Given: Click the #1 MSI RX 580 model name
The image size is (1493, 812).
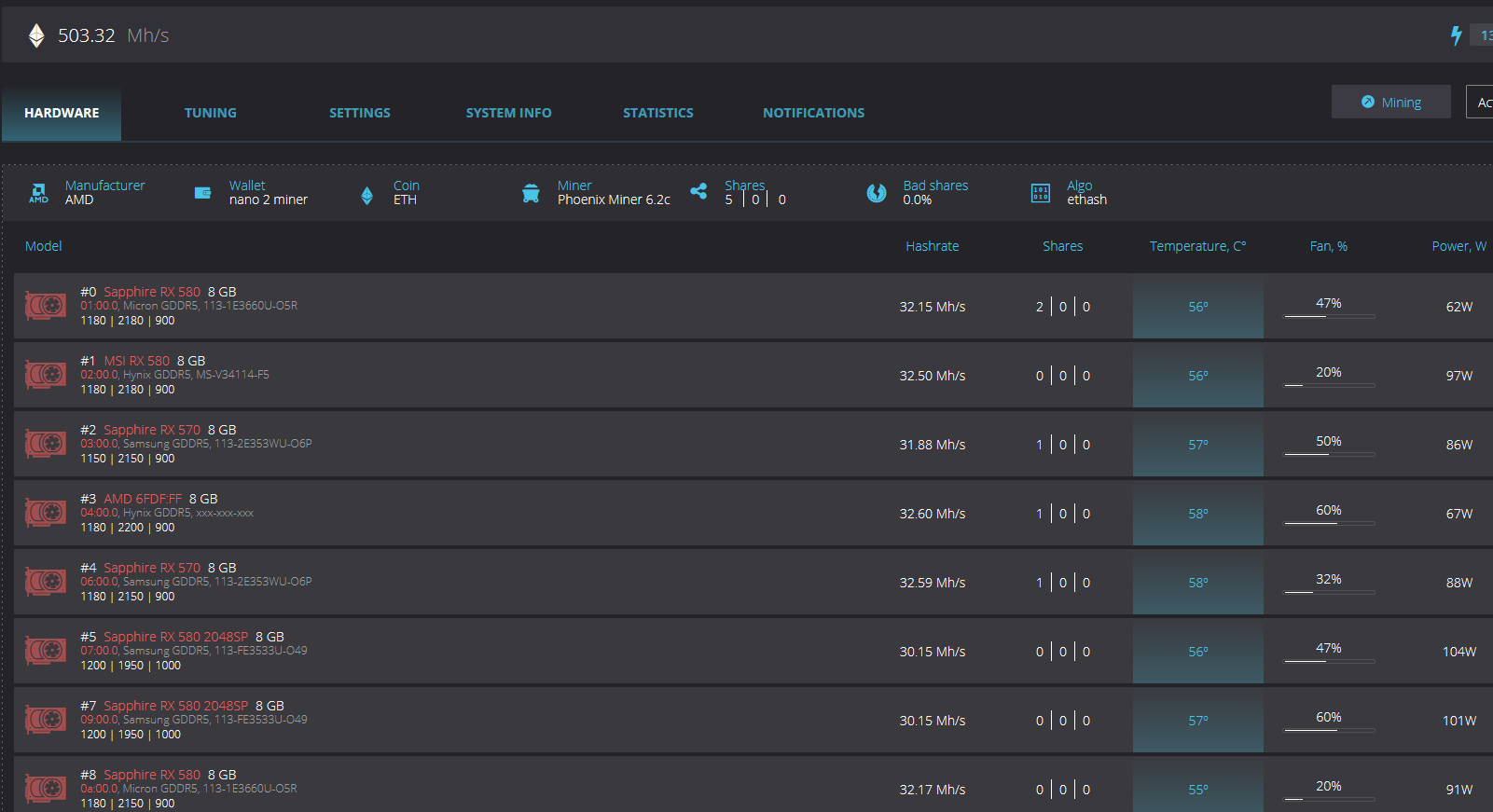Looking at the screenshot, I should (137, 361).
